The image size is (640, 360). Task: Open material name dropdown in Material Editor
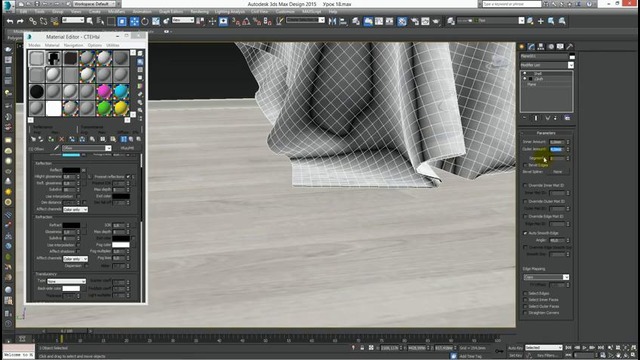[86, 148]
